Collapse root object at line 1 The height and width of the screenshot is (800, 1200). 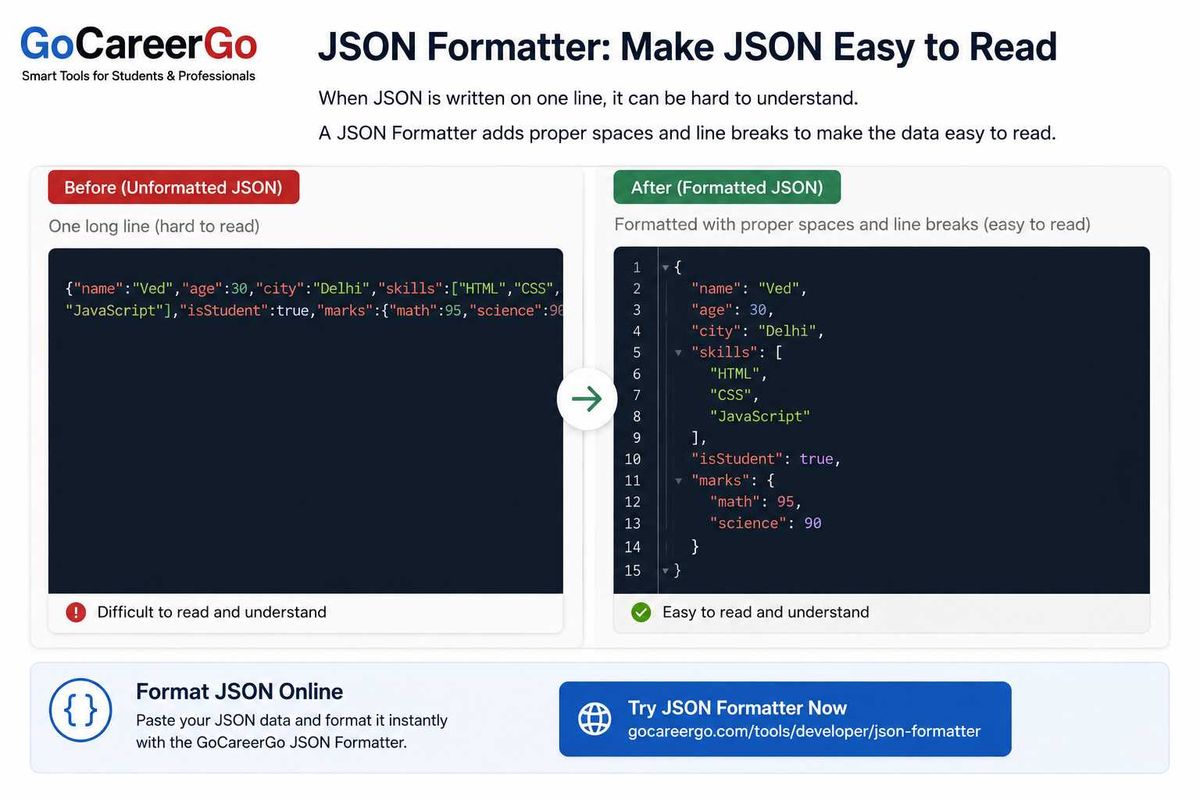(x=665, y=268)
